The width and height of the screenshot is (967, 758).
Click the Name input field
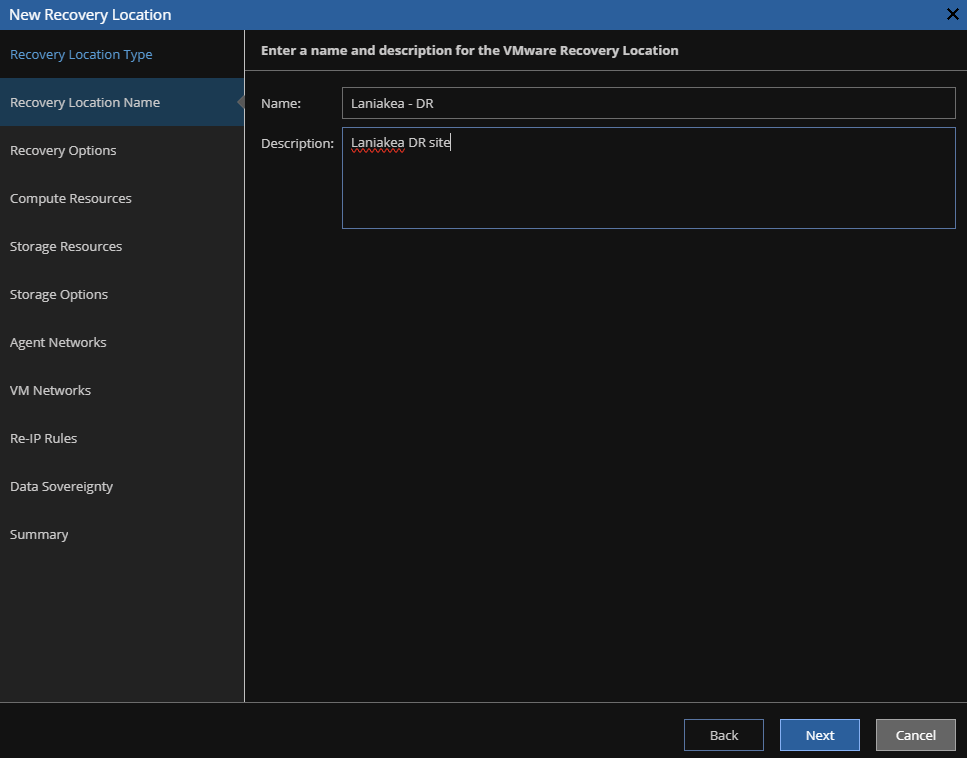click(649, 103)
